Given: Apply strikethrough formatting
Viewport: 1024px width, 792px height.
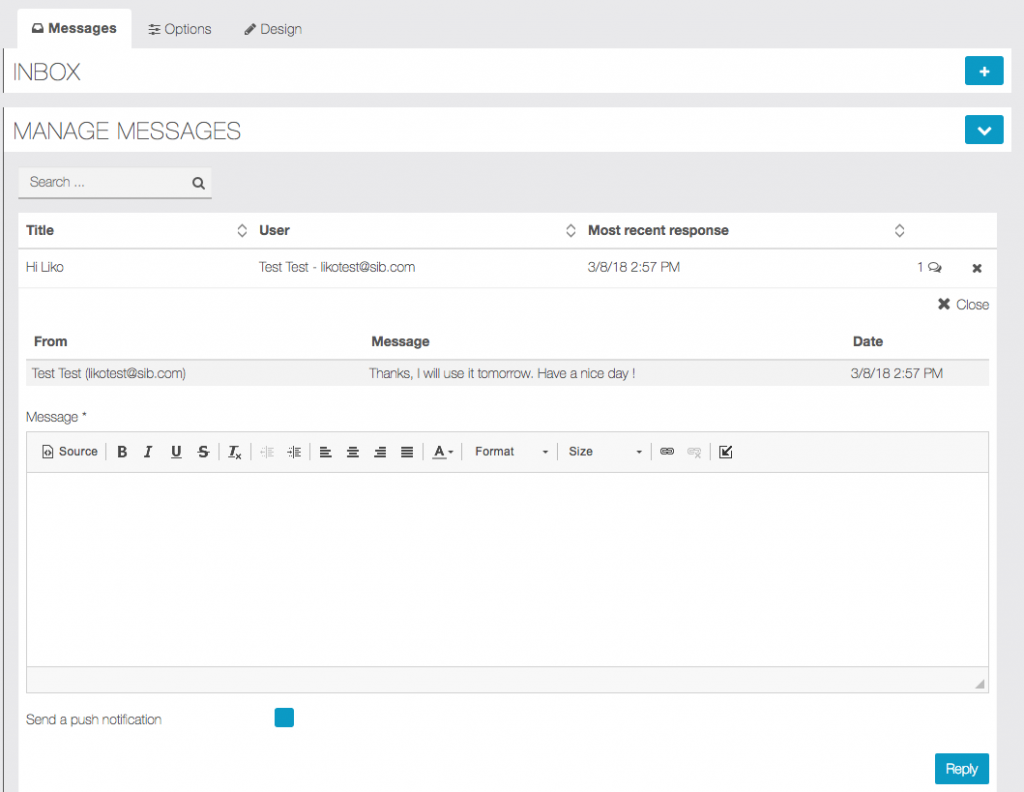Looking at the screenshot, I should pyautogui.click(x=202, y=451).
